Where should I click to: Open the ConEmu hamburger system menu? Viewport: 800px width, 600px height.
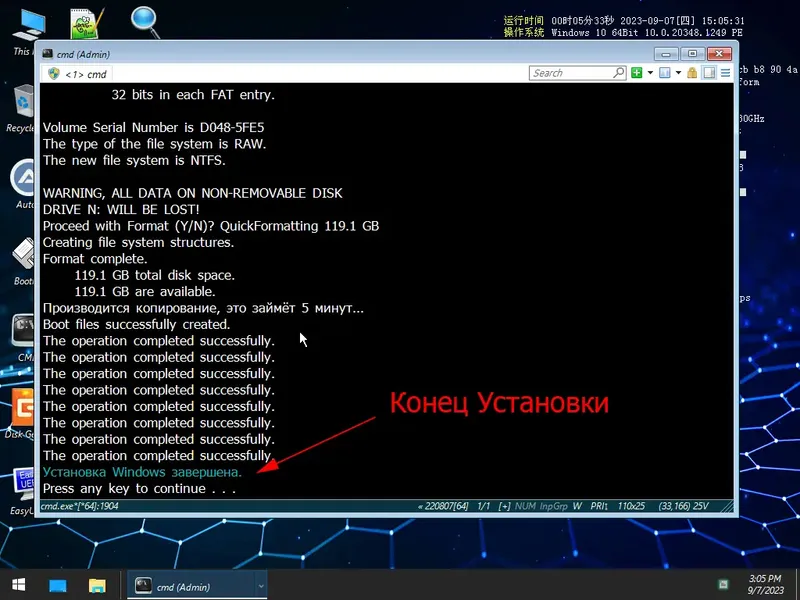point(725,73)
